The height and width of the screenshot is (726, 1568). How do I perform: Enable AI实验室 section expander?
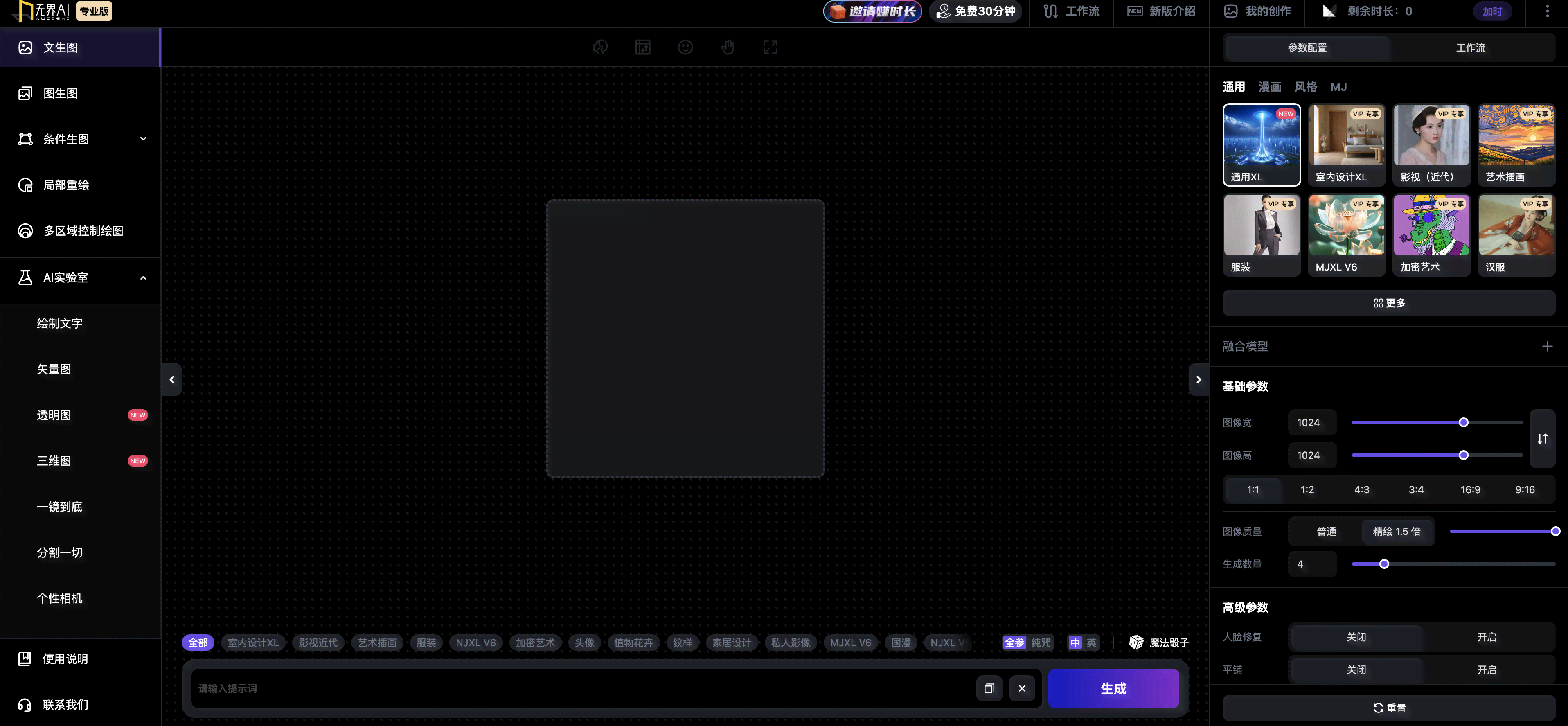tap(143, 278)
